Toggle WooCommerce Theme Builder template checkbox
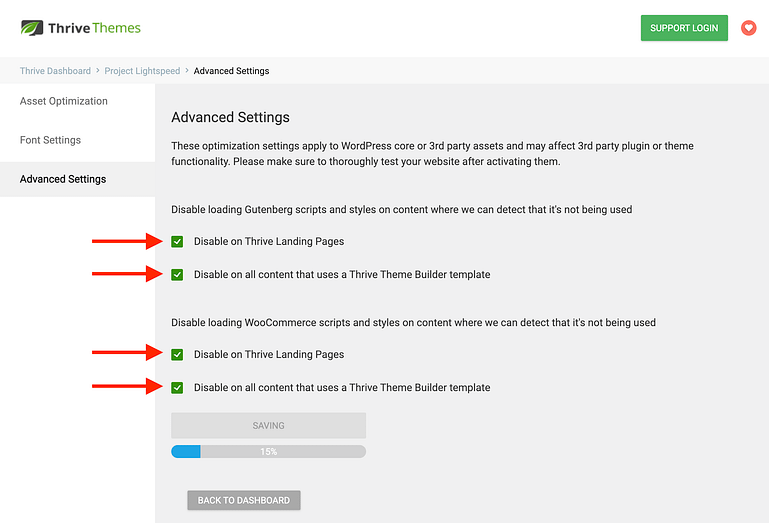This screenshot has height=523, width=769. (177, 388)
